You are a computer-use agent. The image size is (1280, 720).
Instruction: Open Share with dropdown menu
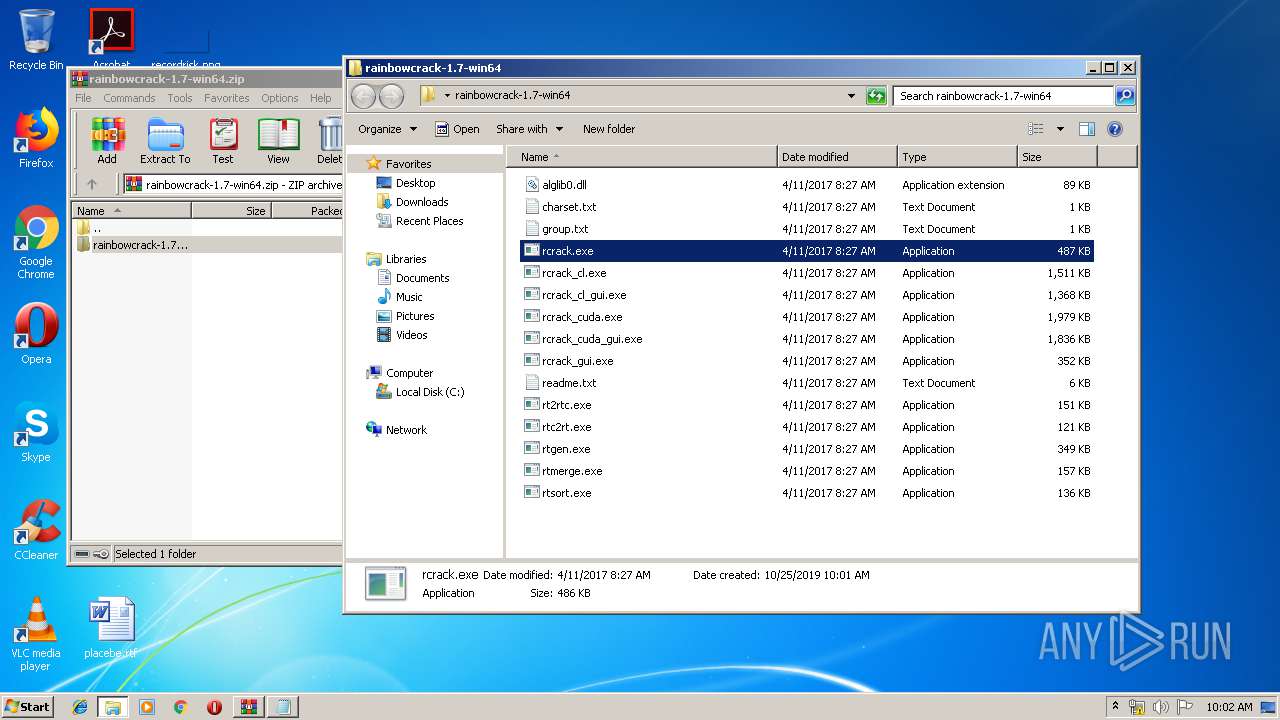(x=530, y=129)
